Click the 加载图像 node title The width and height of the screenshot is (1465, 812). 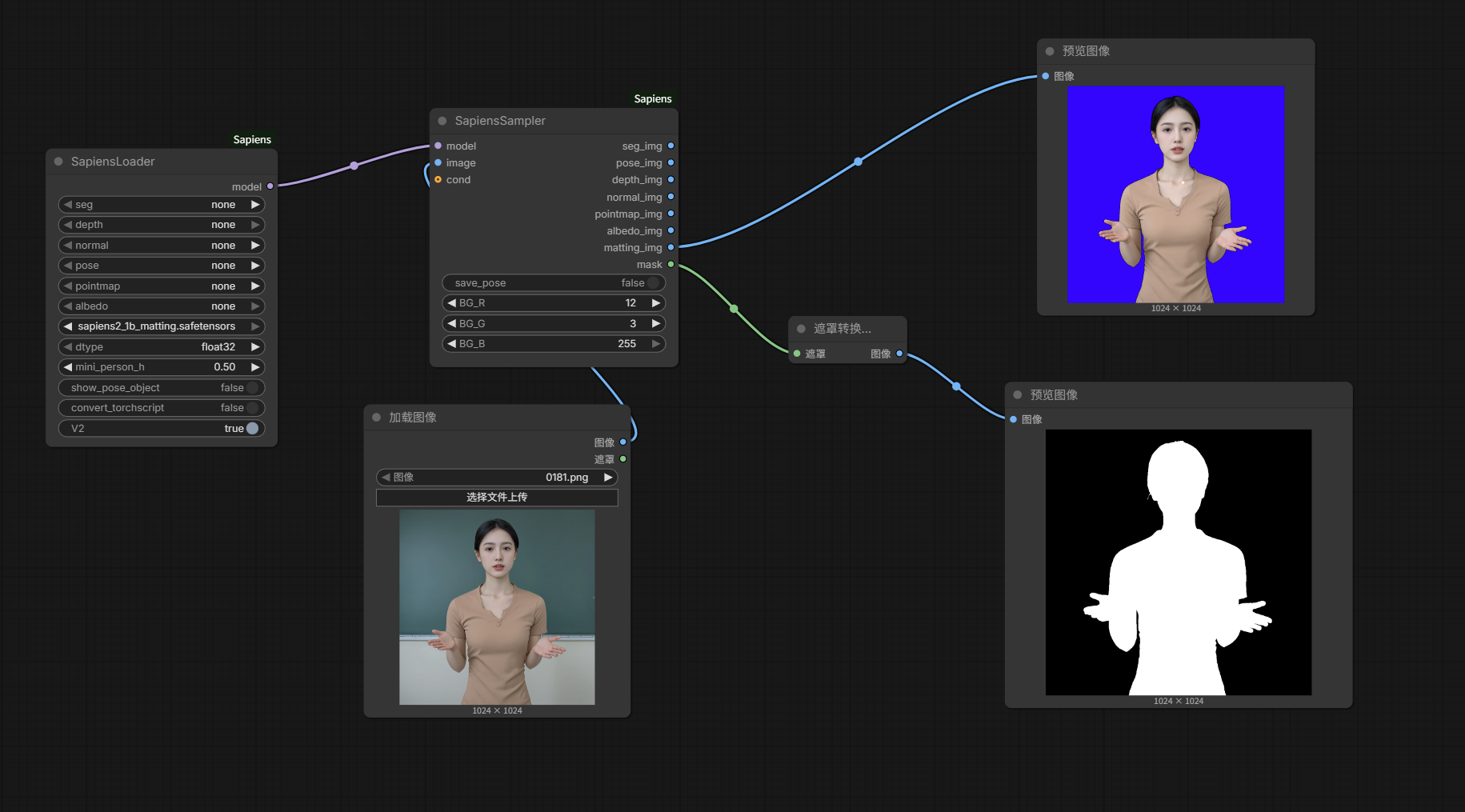tap(413, 418)
